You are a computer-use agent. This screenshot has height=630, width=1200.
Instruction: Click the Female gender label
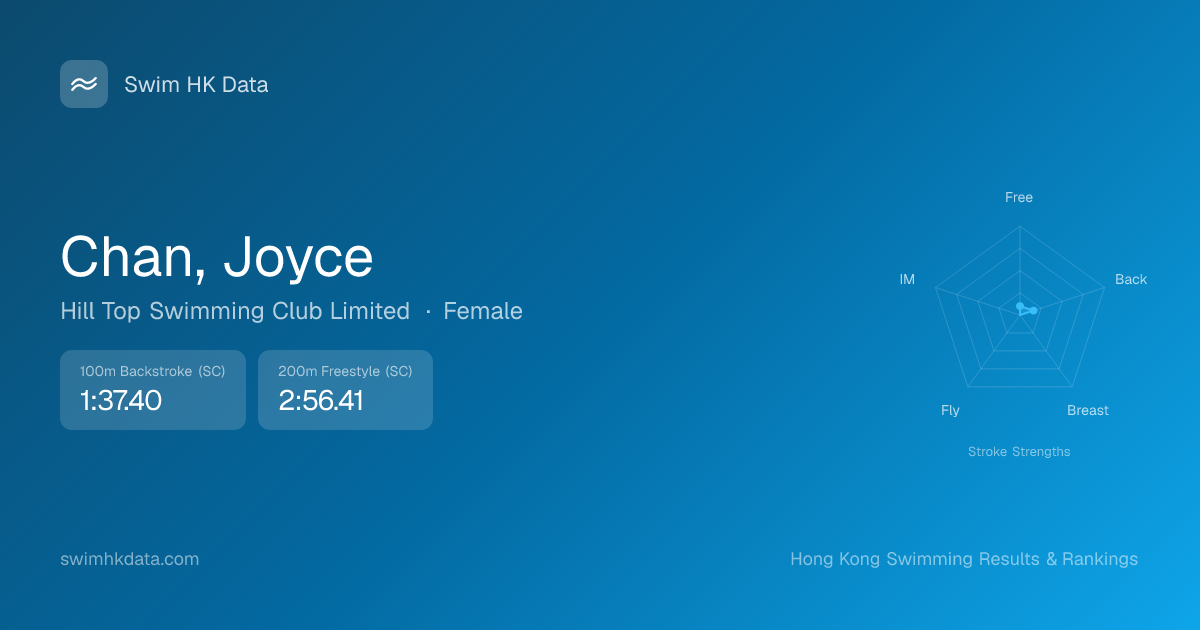(483, 311)
